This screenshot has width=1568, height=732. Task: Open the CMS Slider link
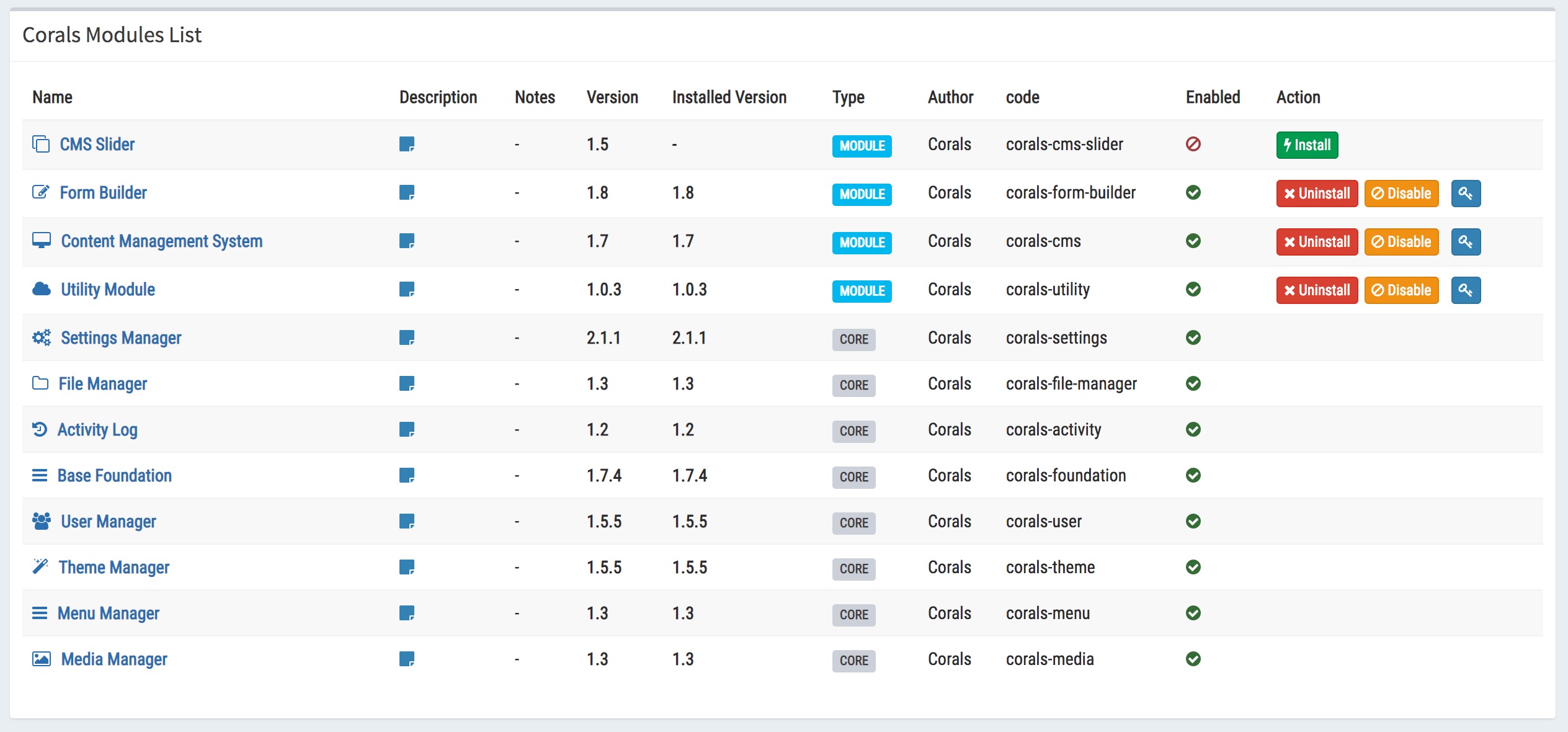(97, 145)
